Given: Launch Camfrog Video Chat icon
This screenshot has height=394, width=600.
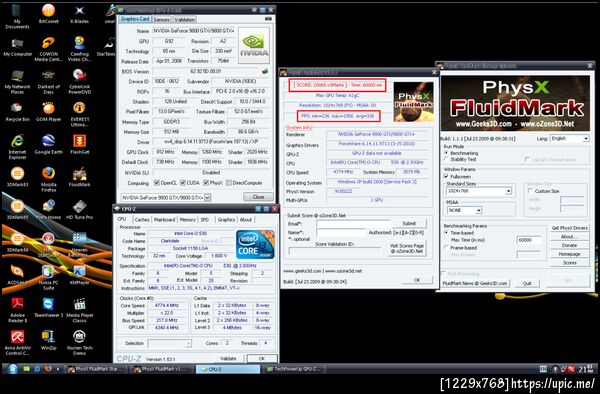Looking at the screenshot, I should click(79, 49).
